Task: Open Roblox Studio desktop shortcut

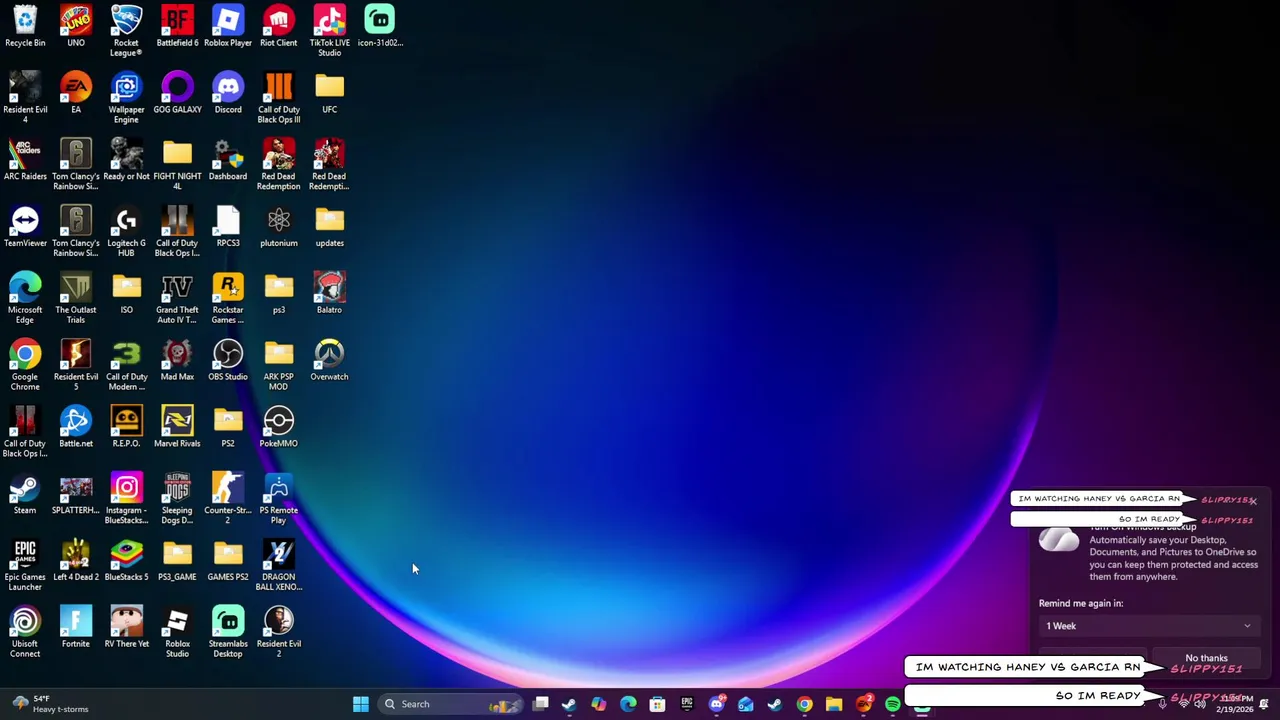Action: (177, 633)
